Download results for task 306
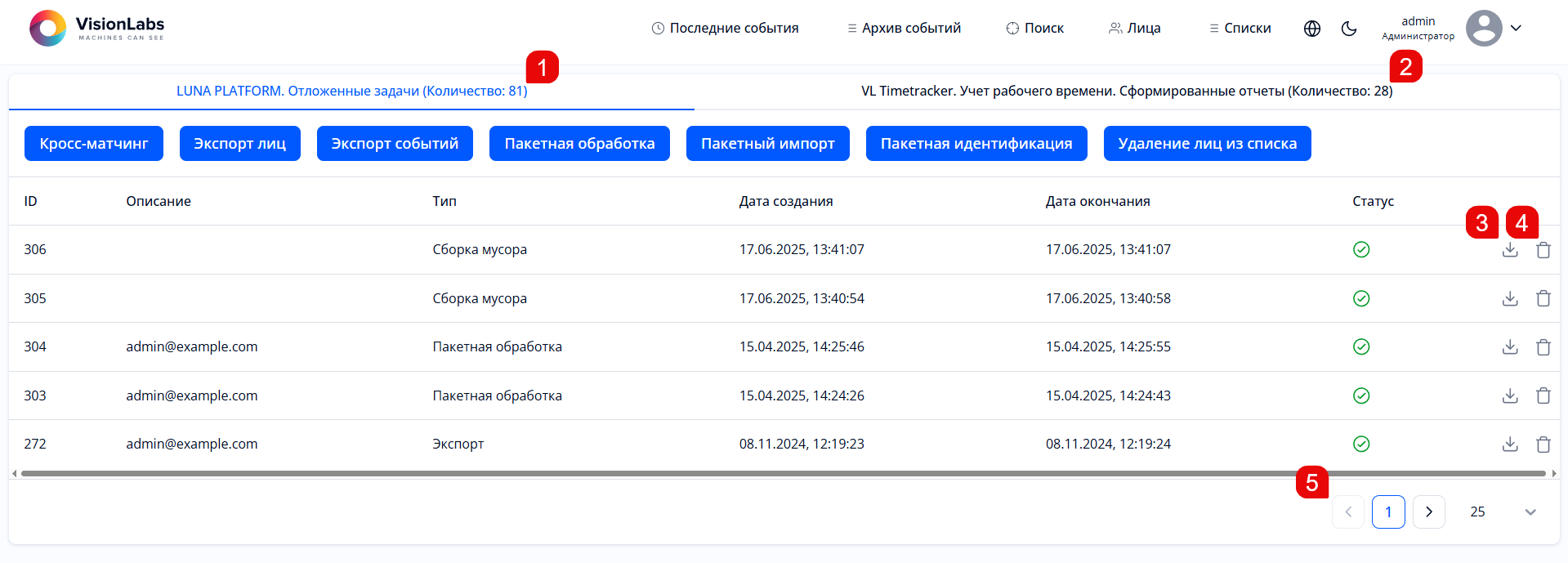The image size is (1568, 563). (x=1509, y=250)
